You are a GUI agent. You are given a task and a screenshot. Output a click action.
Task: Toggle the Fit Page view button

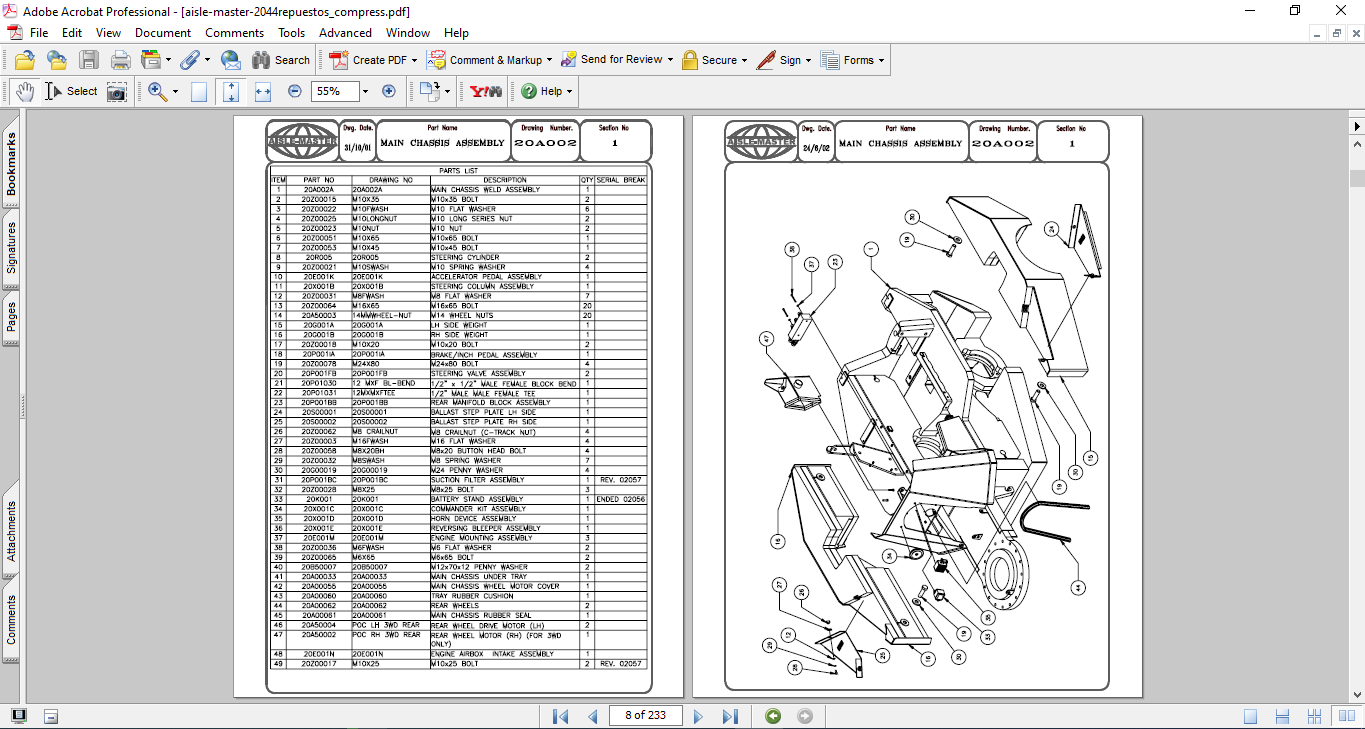tap(231, 91)
